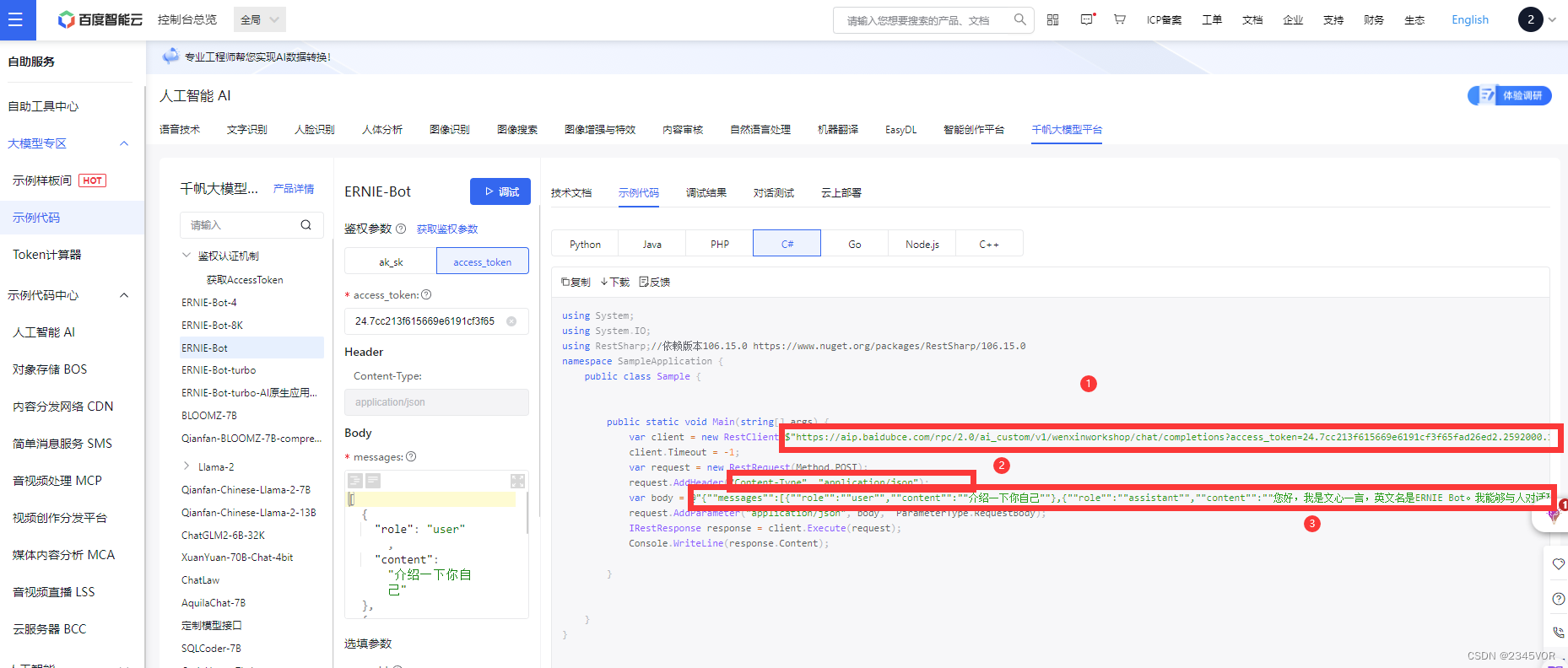The image size is (1568, 668).
Task: Open the 全局 region dropdown
Action: [x=259, y=19]
